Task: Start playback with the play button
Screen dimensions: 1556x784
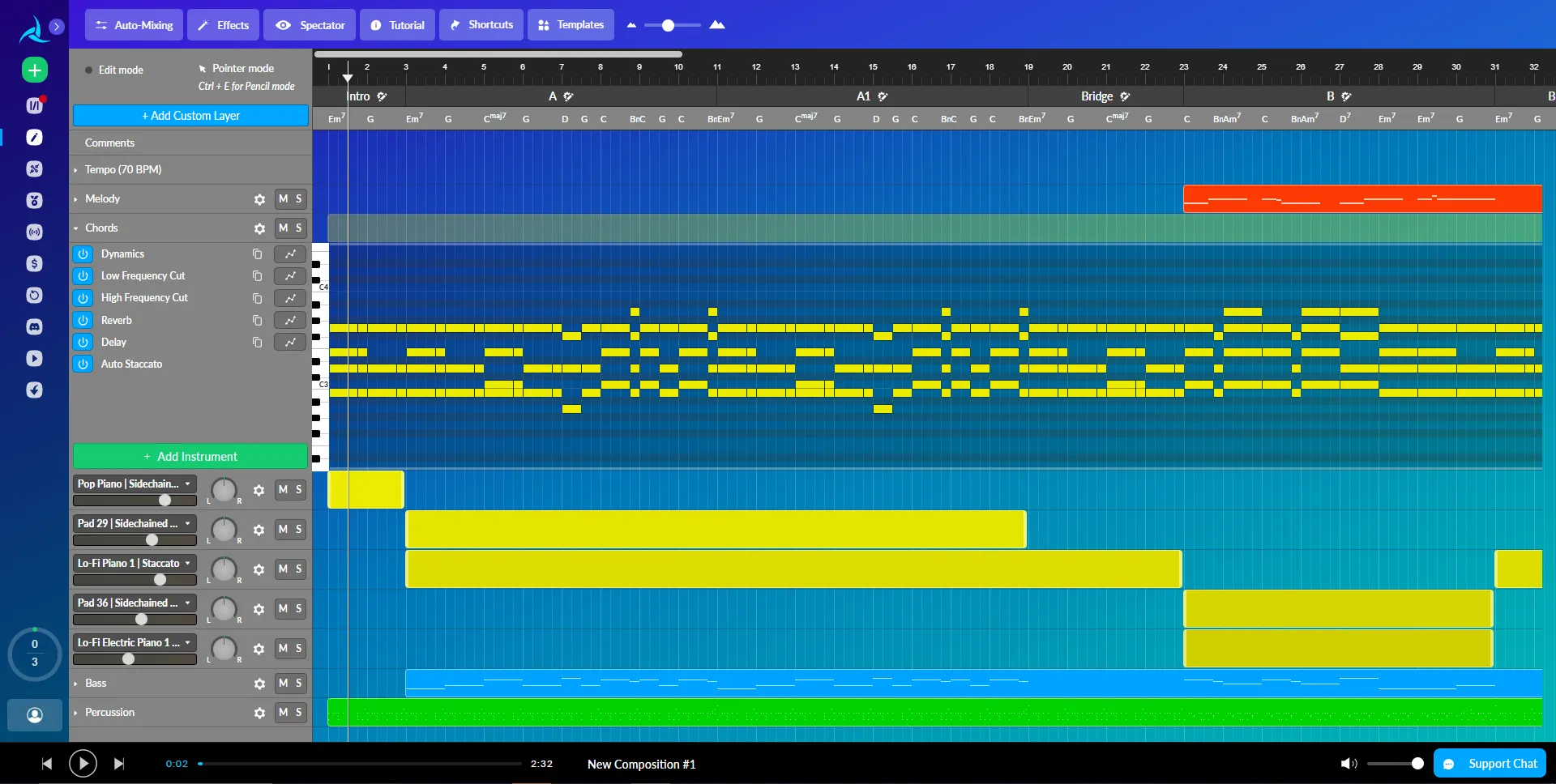Action: click(x=83, y=764)
